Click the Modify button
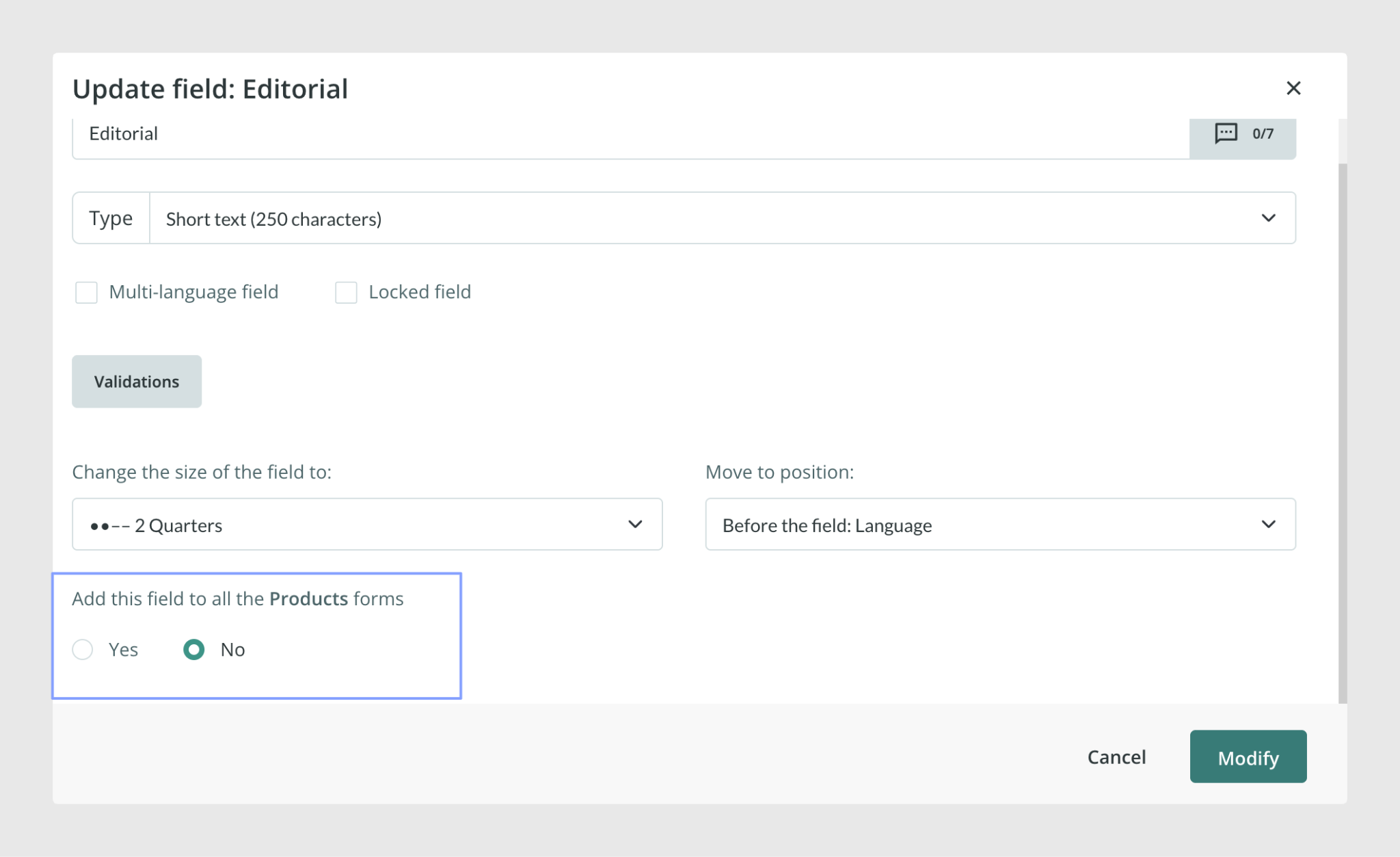1400x857 pixels. pyautogui.click(x=1248, y=757)
